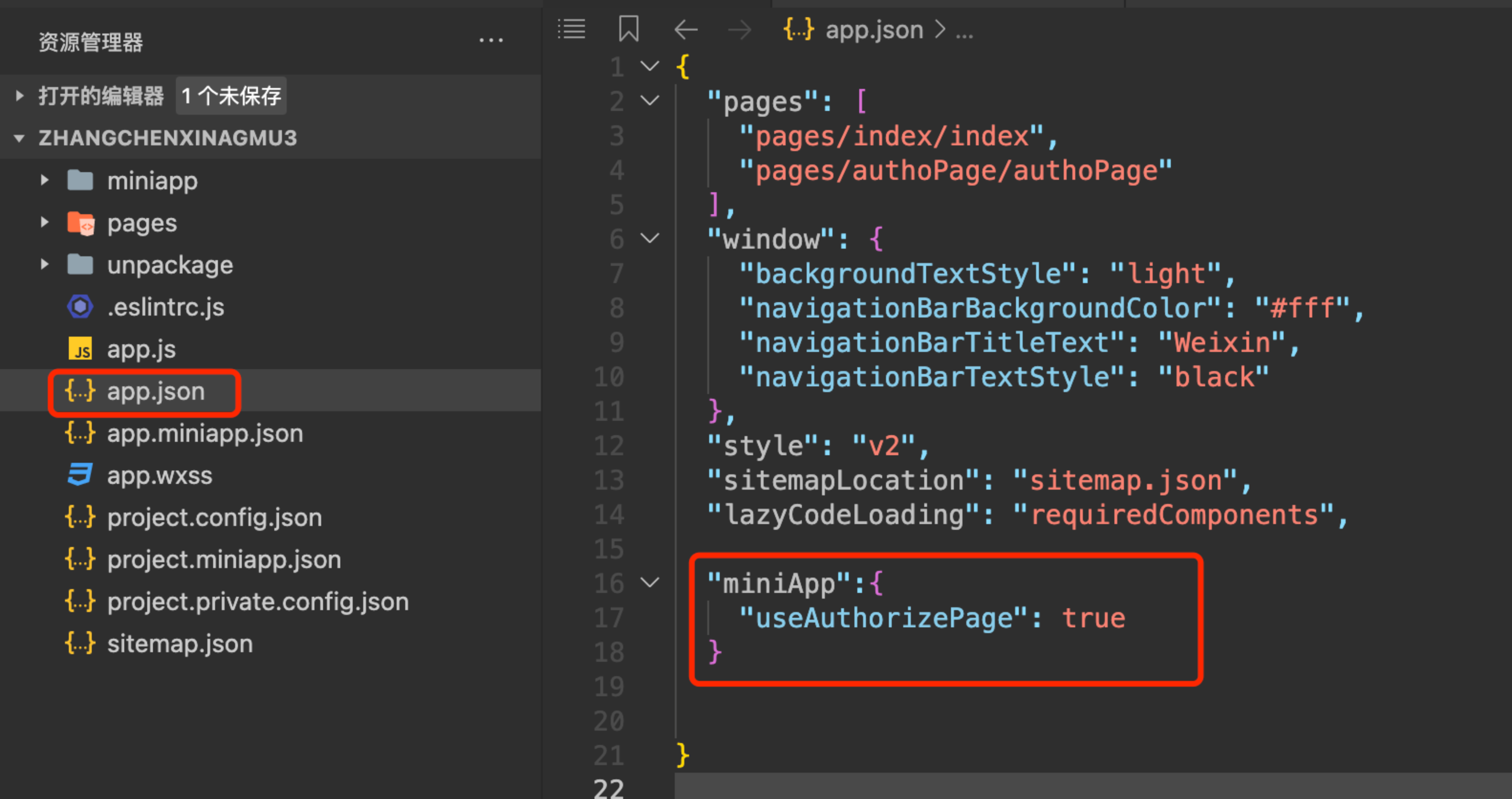
Task: Click line number 22 in the gutter
Action: (609, 789)
